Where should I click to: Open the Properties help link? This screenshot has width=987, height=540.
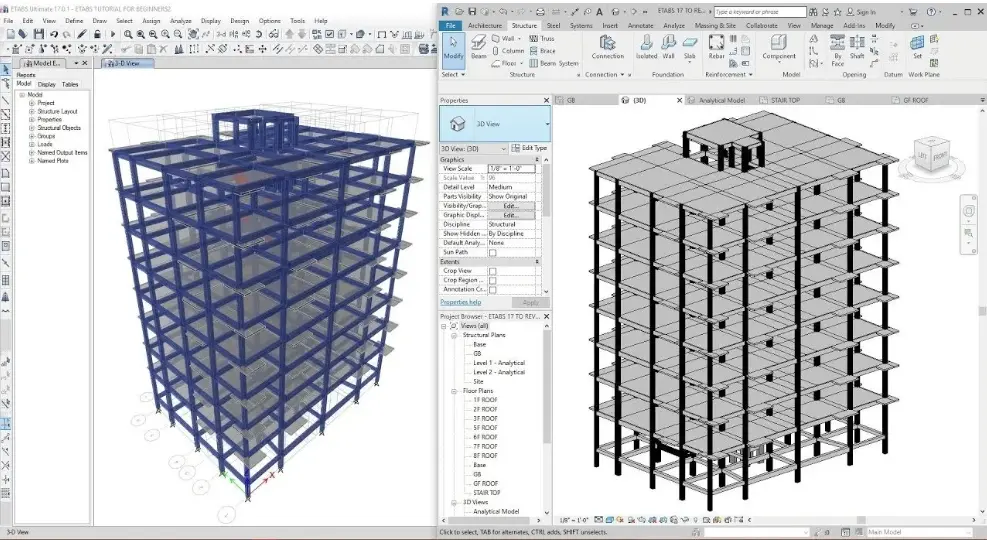tap(461, 302)
